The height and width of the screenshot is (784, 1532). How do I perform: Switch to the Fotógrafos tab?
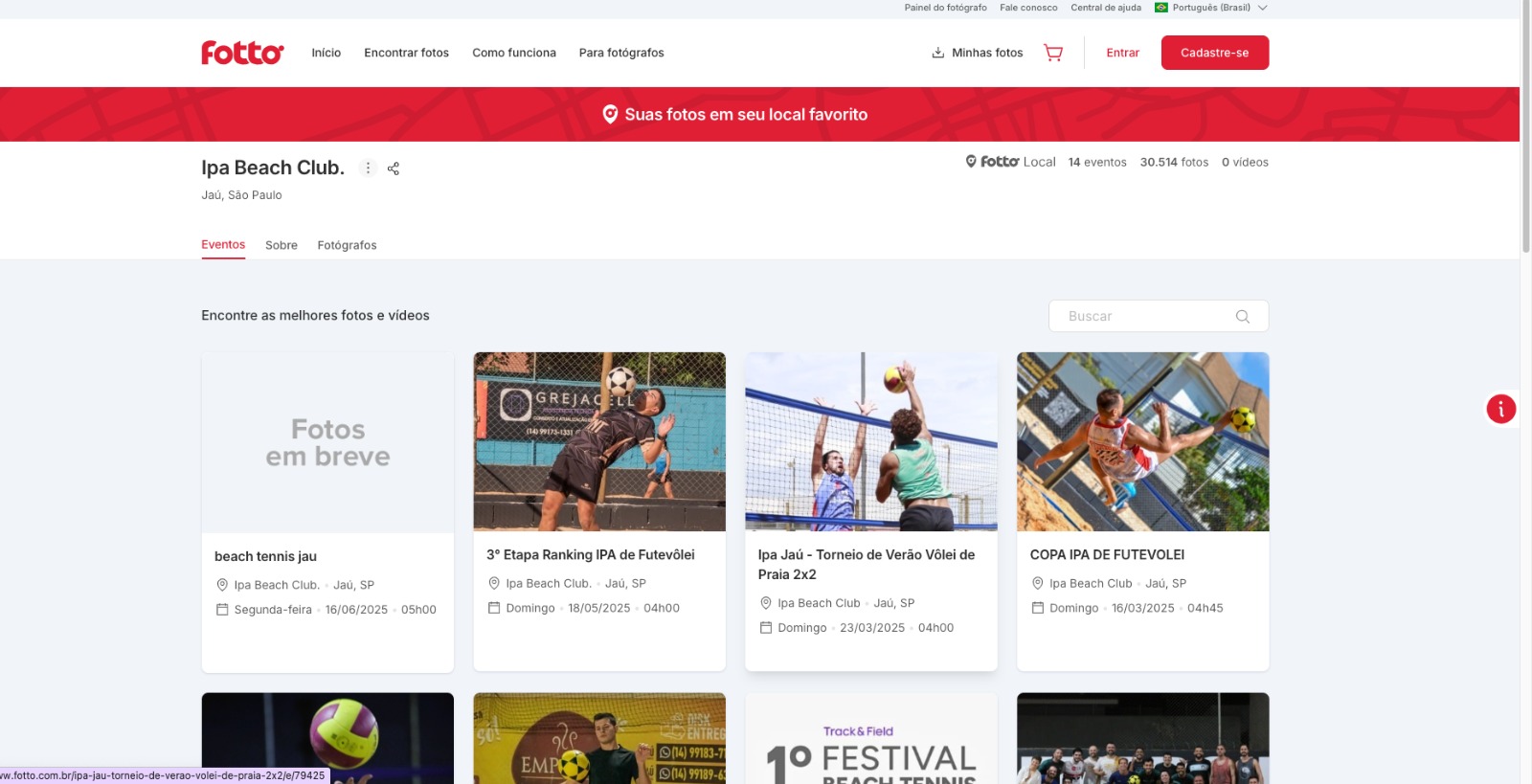(x=347, y=245)
